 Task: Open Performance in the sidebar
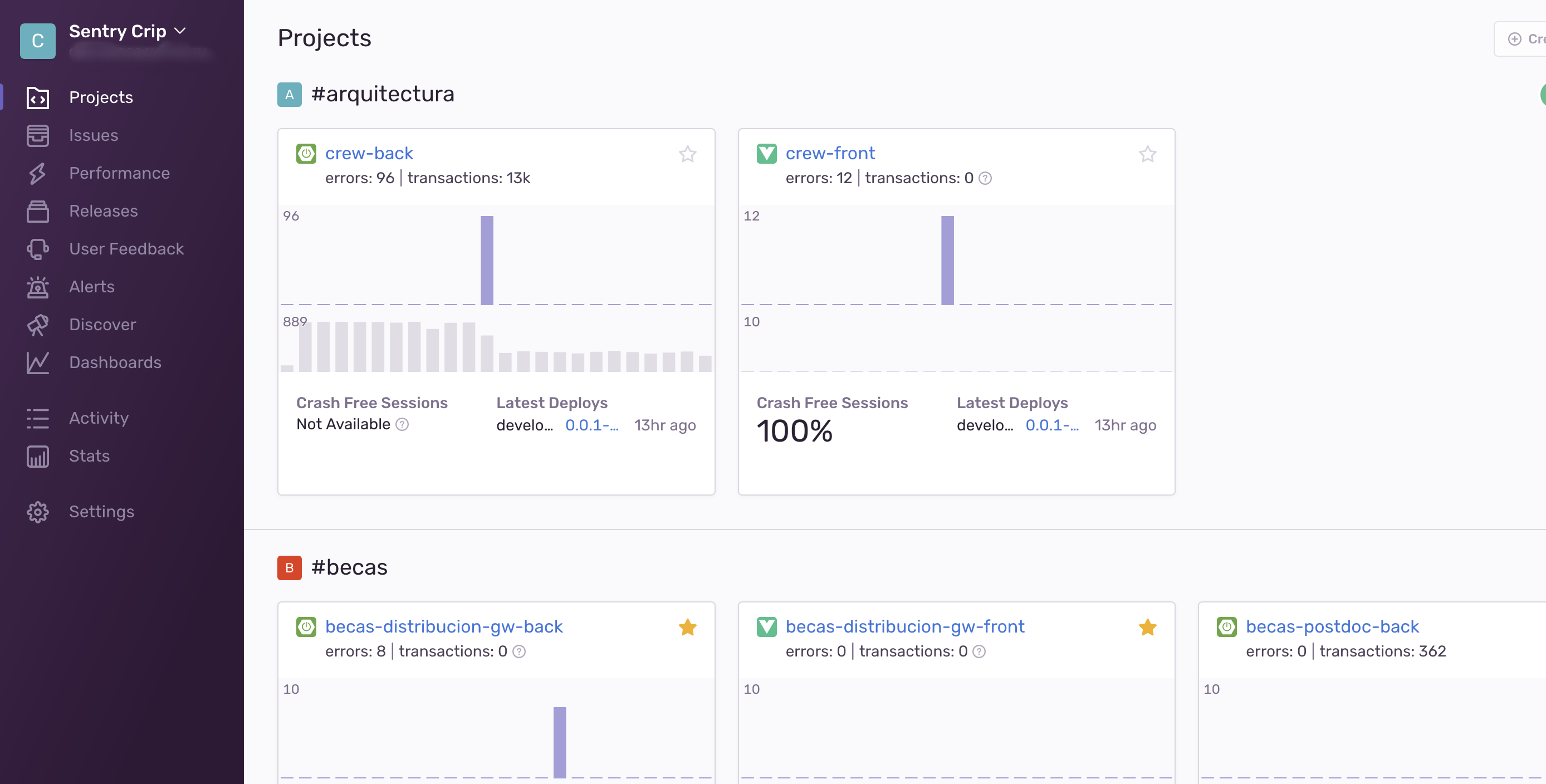(119, 173)
